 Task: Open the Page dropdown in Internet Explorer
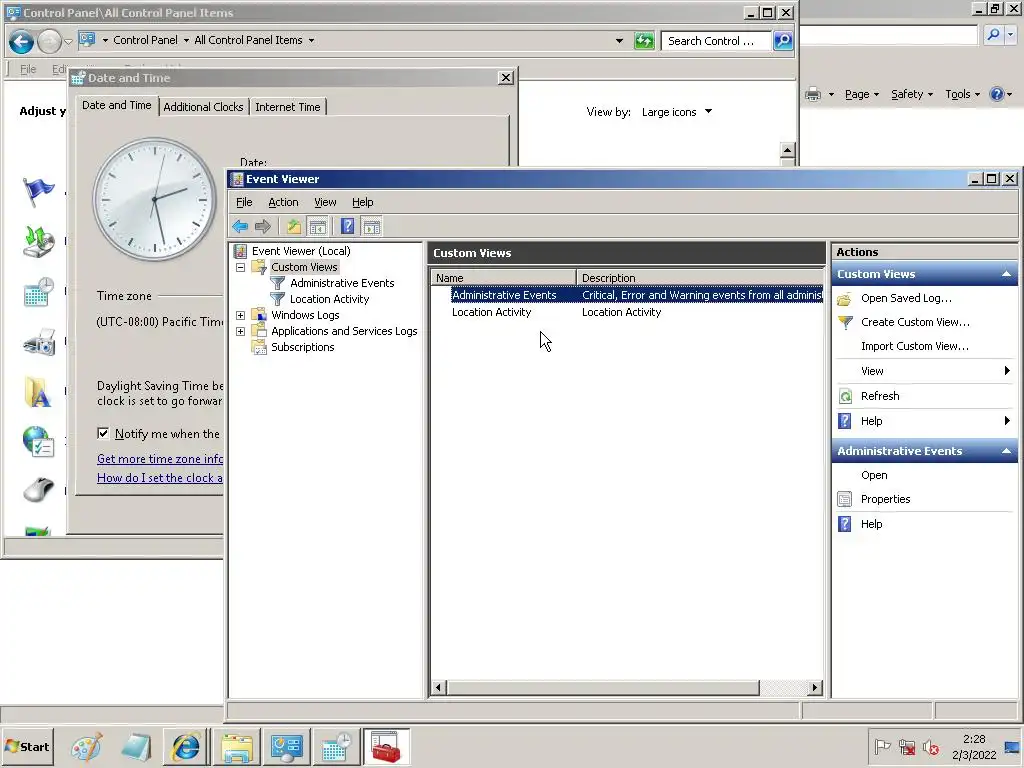click(x=862, y=95)
